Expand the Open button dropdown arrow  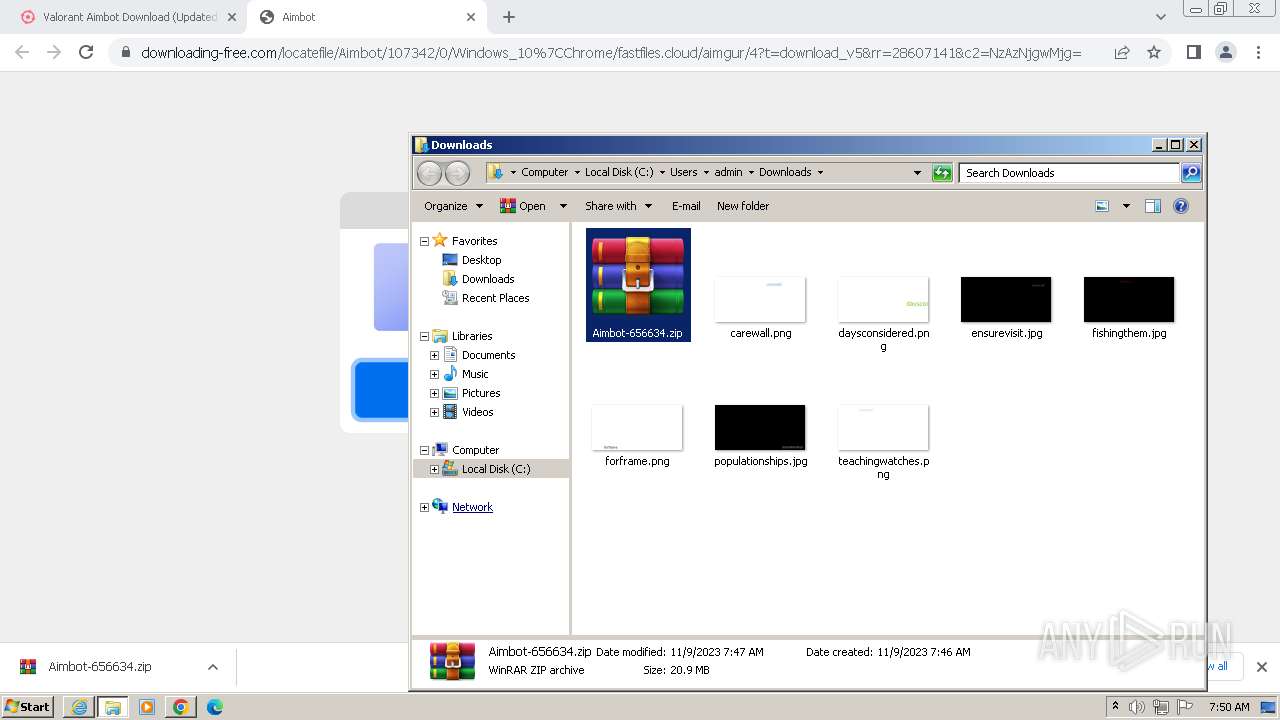click(563, 206)
